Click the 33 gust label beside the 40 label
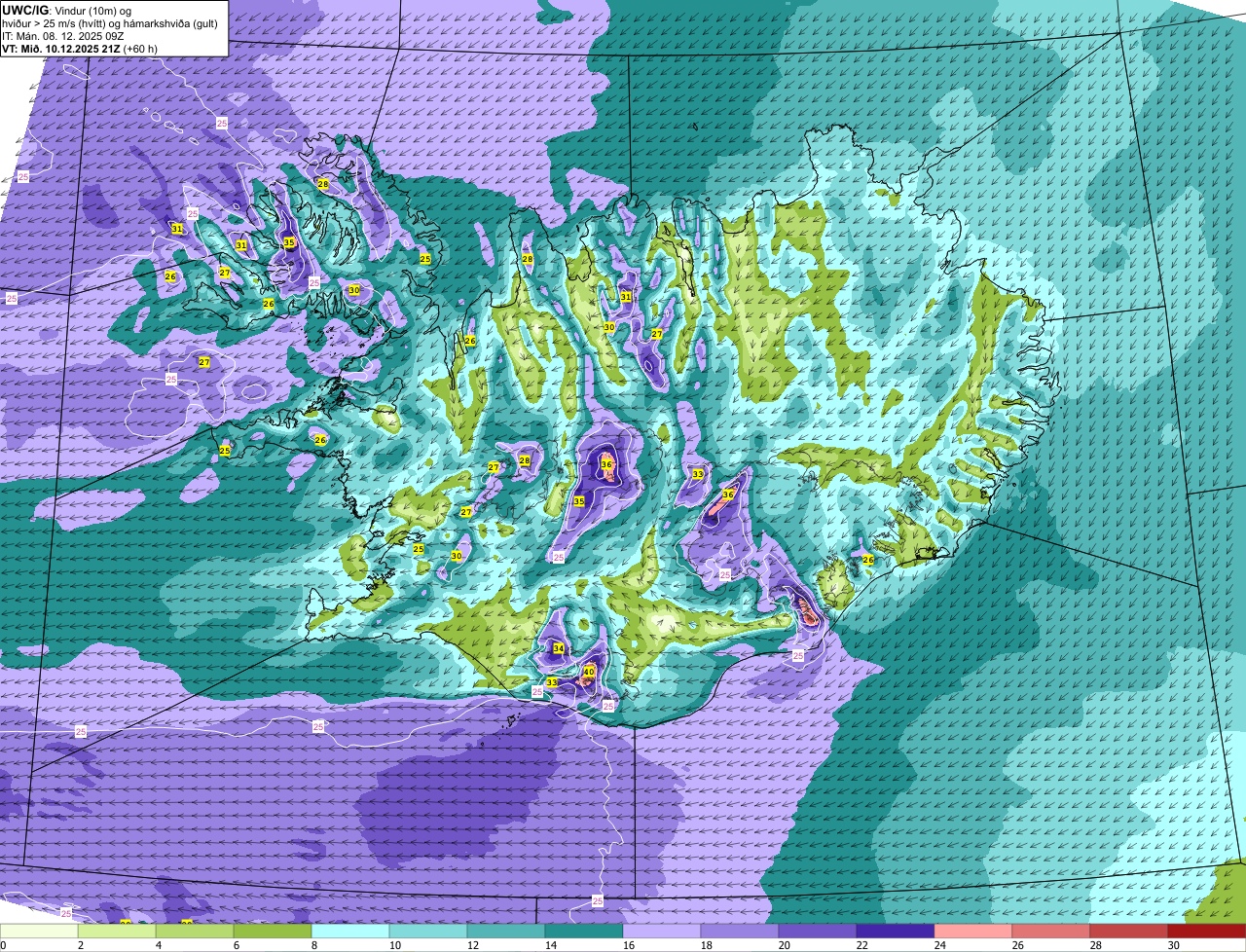 (x=552, y=682)
